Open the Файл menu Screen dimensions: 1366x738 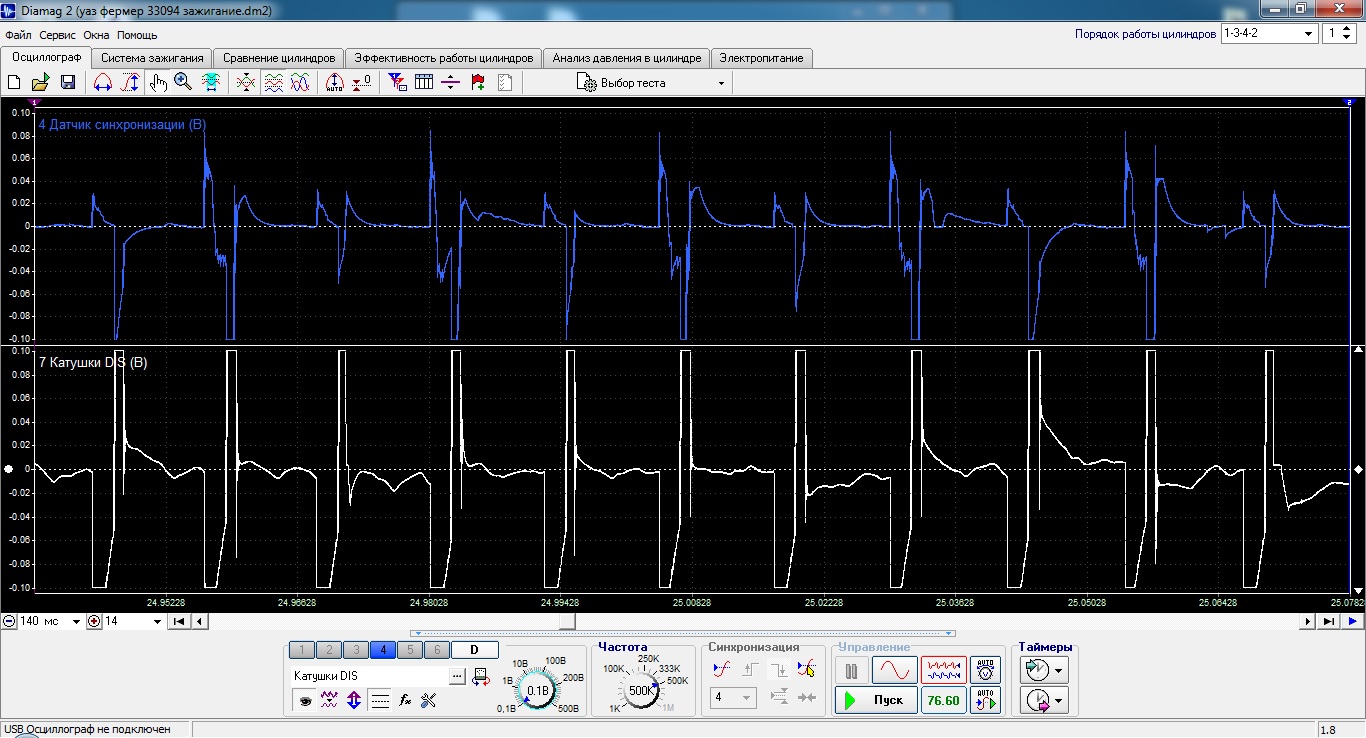click(17, 34)
